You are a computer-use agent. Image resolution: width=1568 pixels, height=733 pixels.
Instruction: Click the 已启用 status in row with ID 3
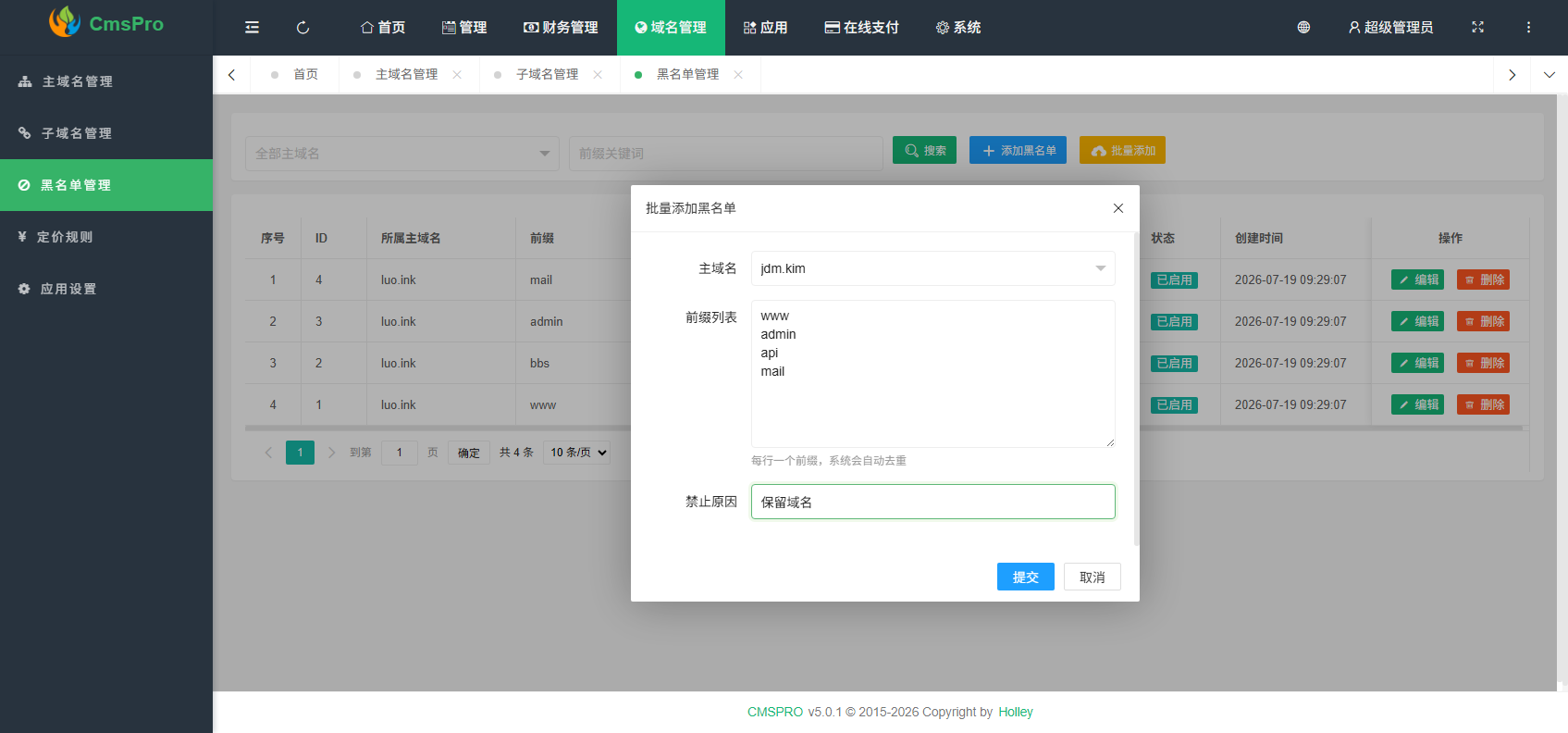click(1173, 321)
